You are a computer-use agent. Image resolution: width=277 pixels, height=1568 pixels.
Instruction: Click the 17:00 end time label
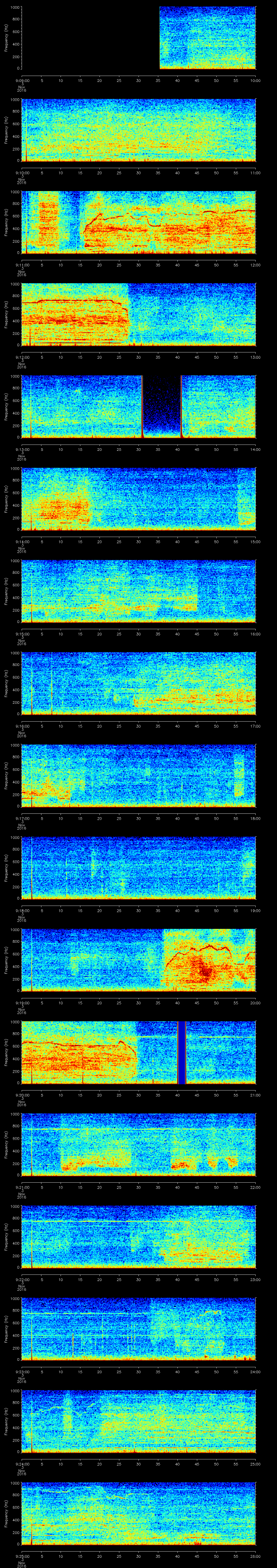click(x=255, y=726)
